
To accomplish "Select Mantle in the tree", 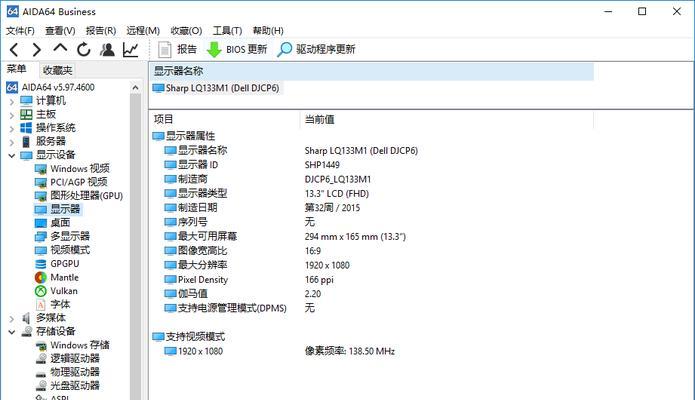I will coord(57,278).
